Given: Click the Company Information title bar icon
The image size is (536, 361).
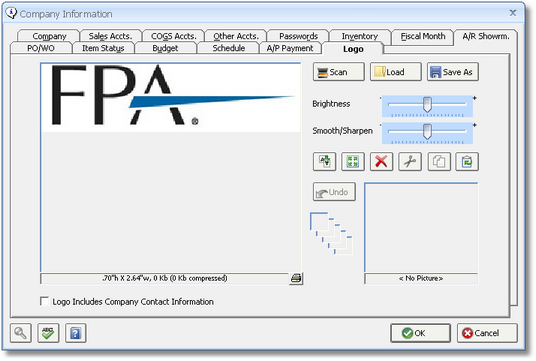Looking at the screenshot, I should pos(11,13).
